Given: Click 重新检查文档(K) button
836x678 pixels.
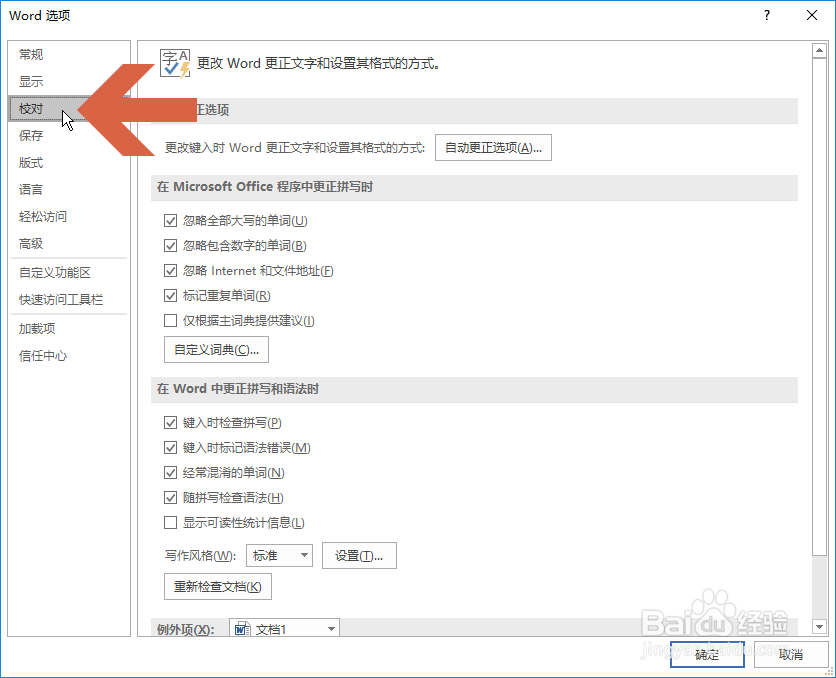Looking at the screenshot, I should coord(218,587).
